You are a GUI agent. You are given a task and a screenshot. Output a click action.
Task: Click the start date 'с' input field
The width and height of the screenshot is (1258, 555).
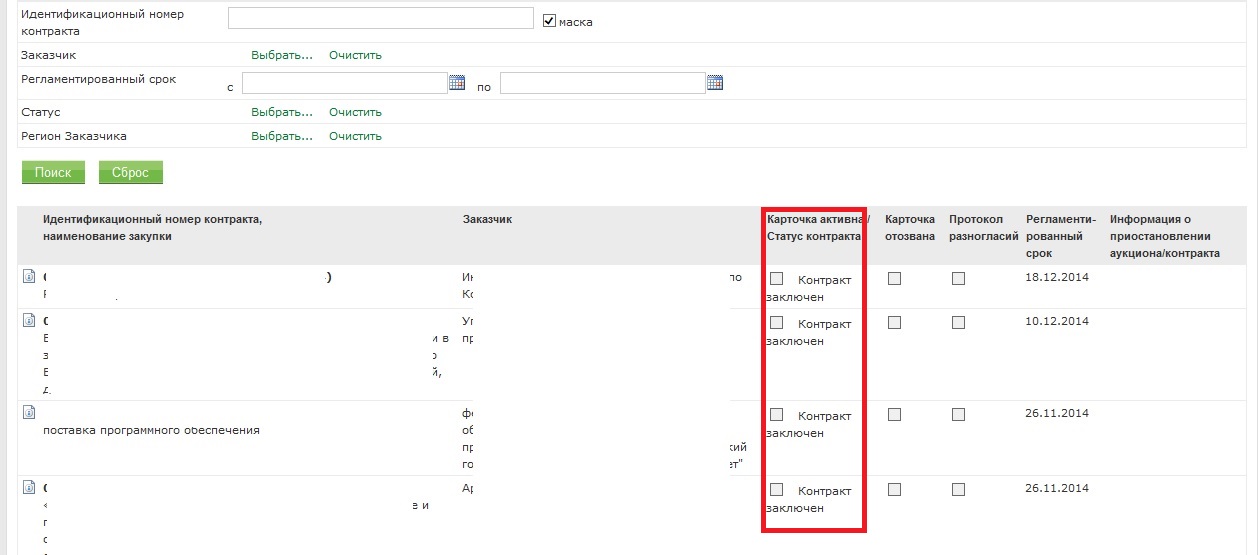[344, 83]
